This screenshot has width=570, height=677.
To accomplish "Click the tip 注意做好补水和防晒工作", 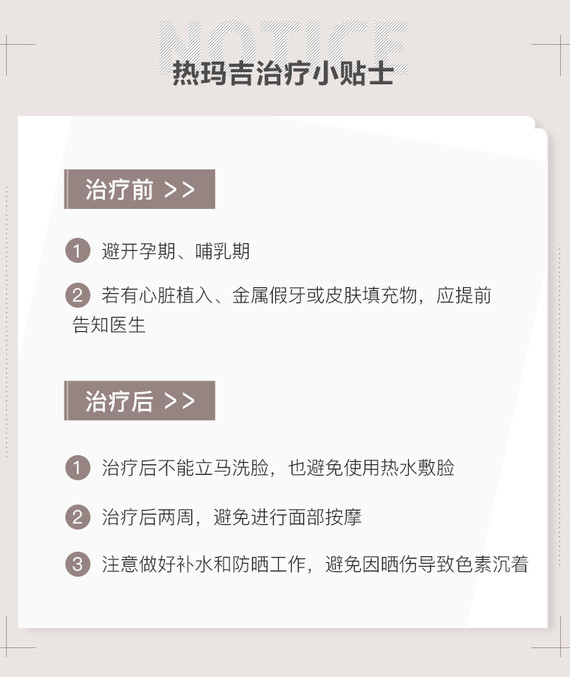I will 204,564.
